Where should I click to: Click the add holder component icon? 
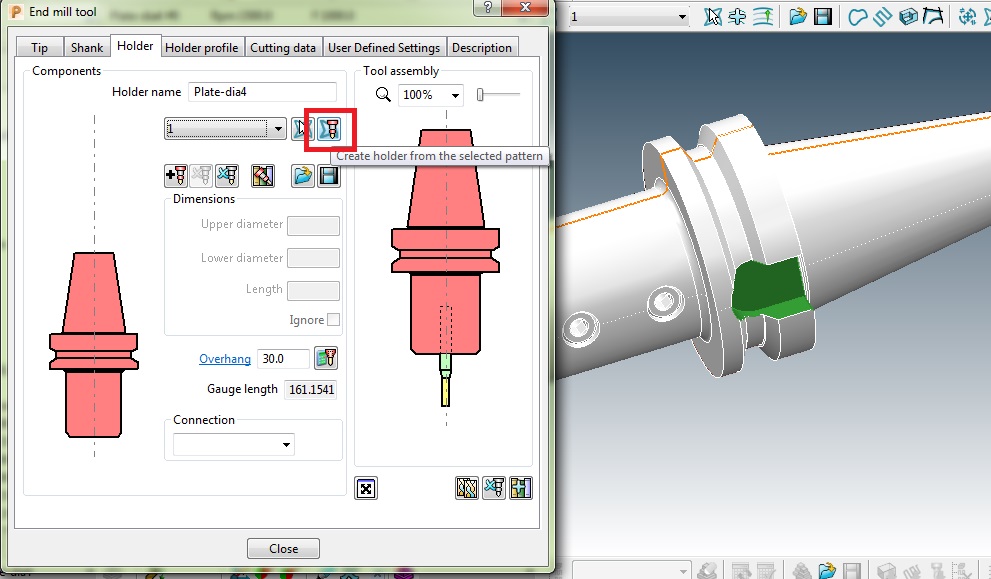tap(176, 175)
